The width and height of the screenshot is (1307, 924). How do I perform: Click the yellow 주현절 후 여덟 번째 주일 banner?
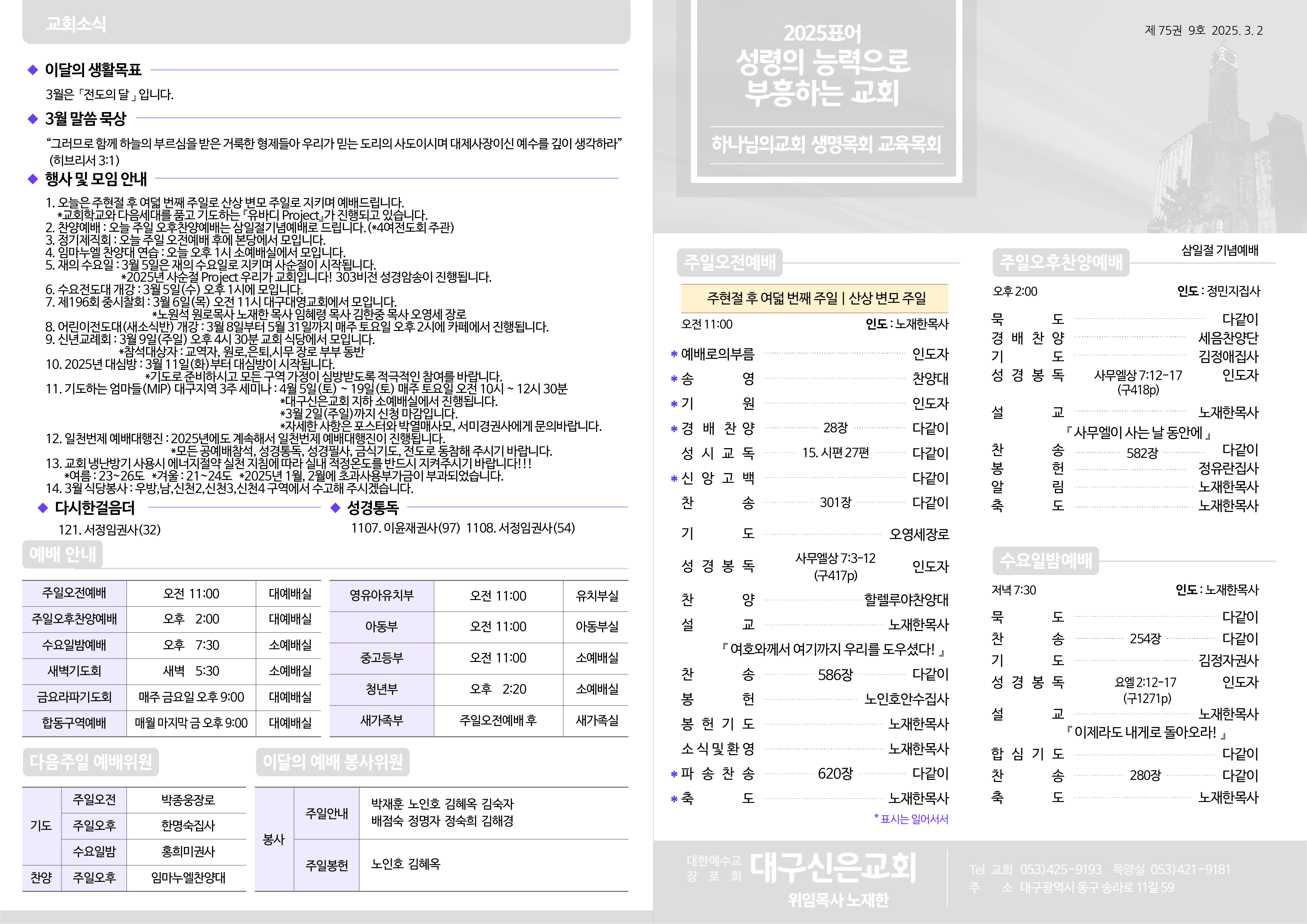(815, 298)
